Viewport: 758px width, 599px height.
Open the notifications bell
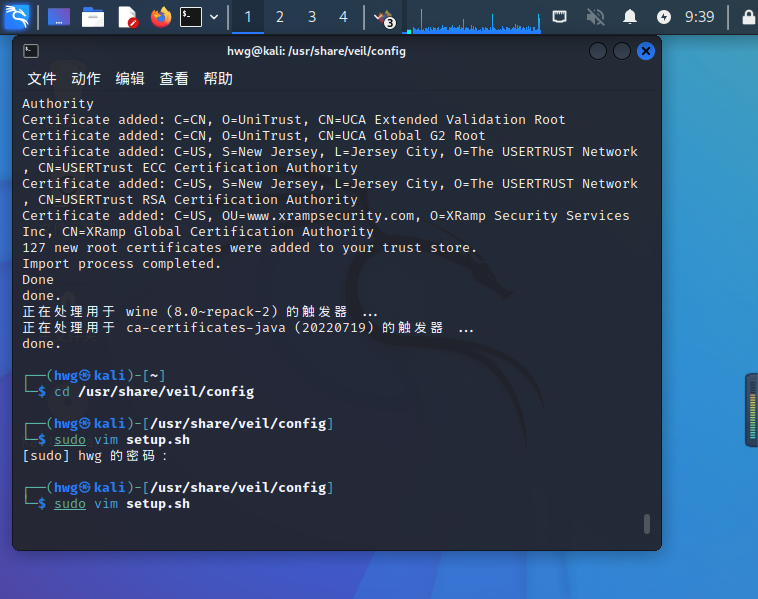629,17
